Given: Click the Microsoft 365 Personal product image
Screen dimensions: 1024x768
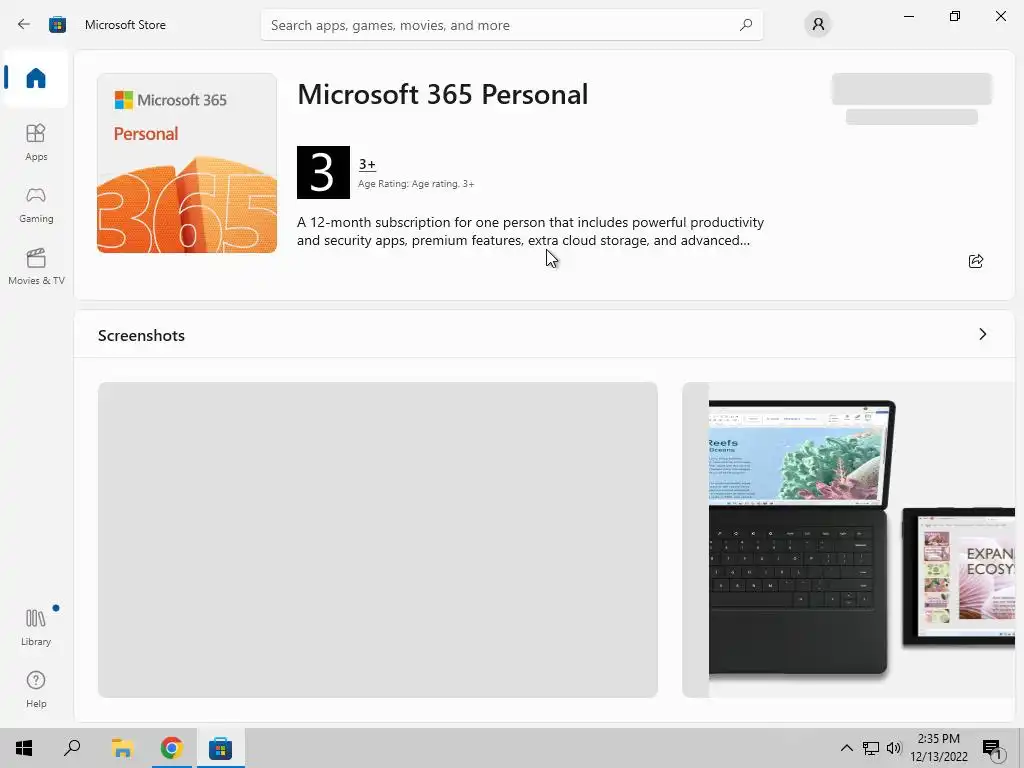Looking at the screenshot, I should 187,163.
